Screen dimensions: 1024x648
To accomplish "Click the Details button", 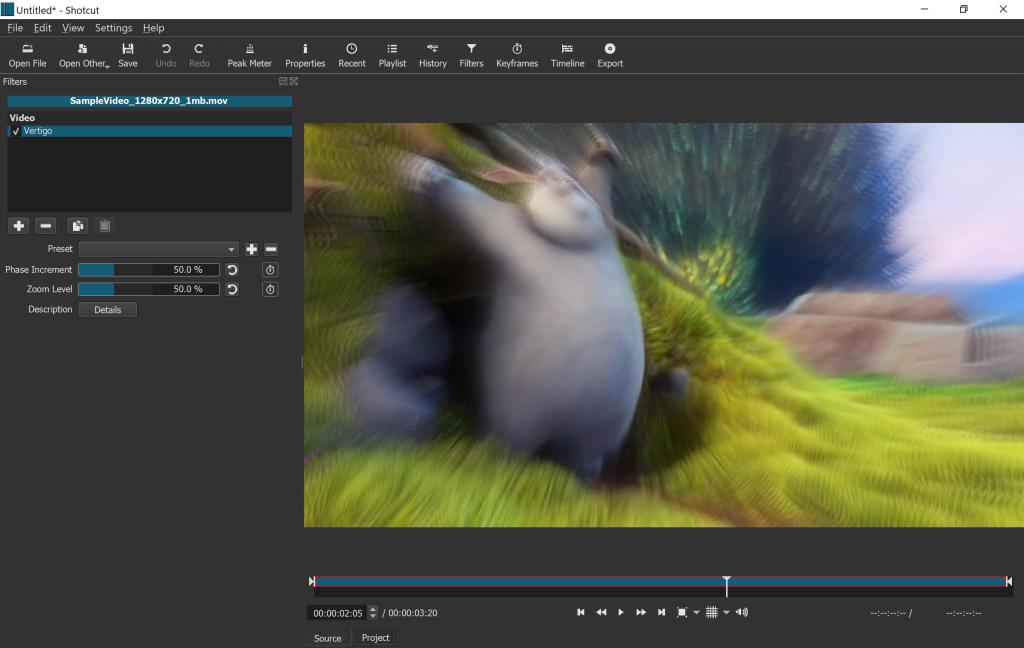I will point(107,310).
